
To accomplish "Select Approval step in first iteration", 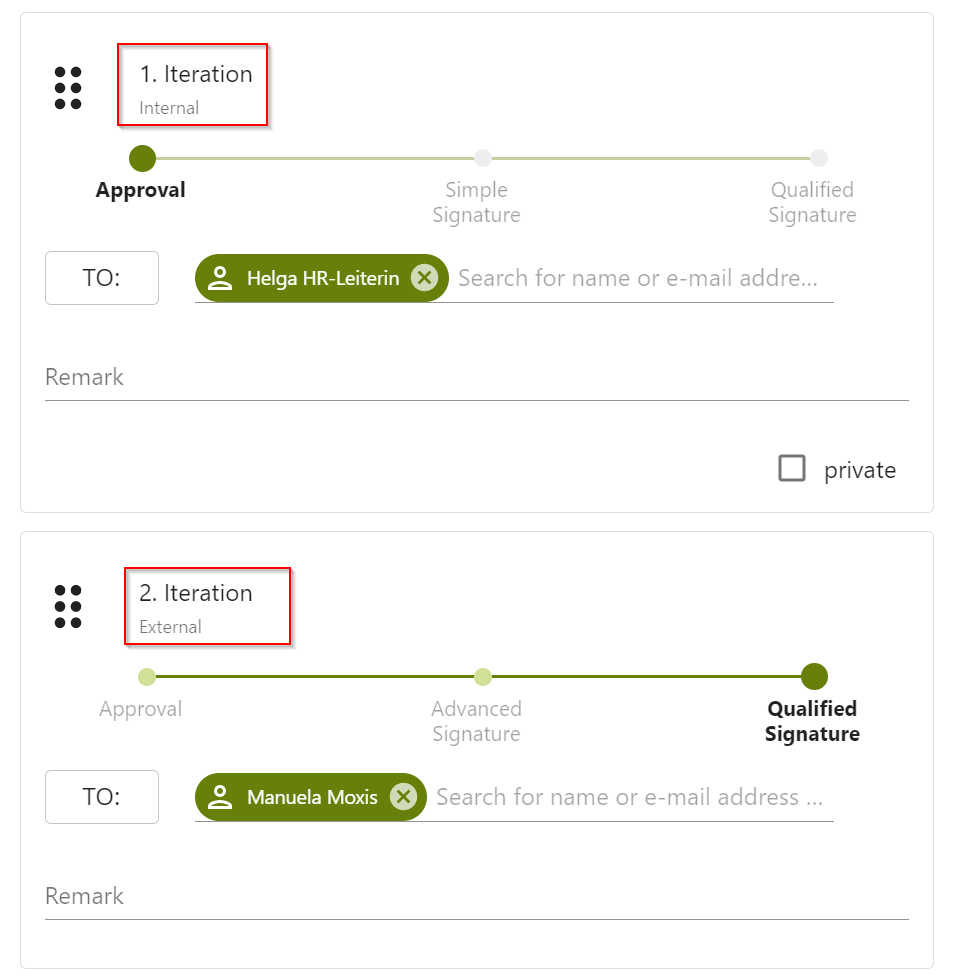I will click(143, 158).
